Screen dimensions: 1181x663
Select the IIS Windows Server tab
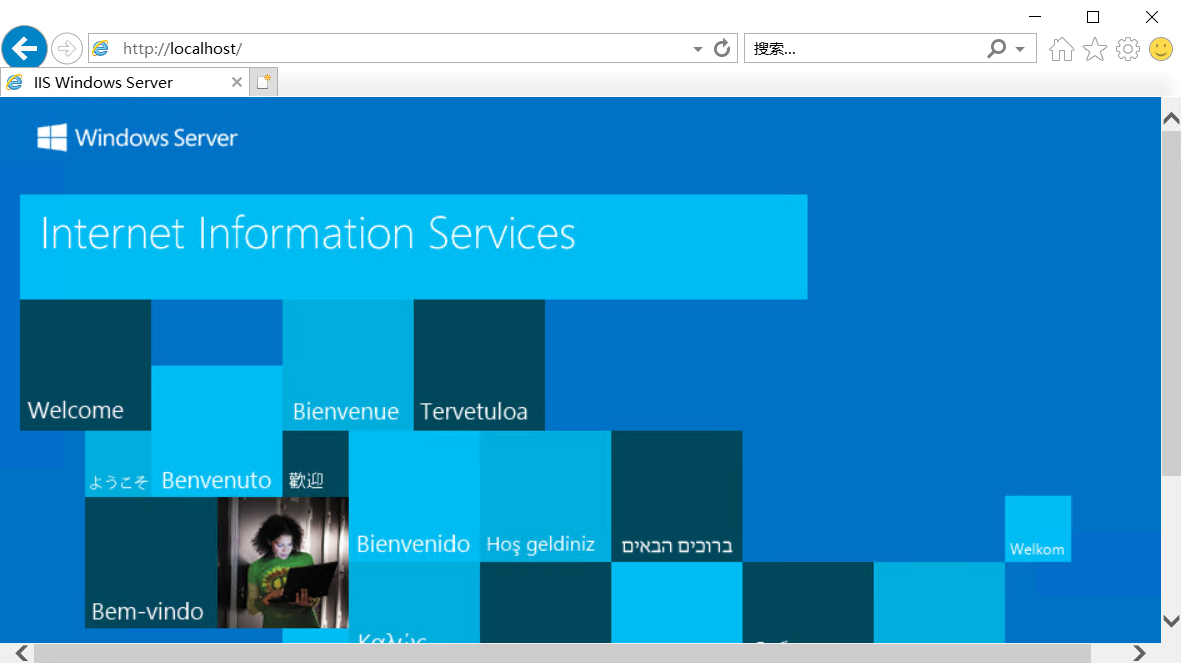[x=124, y=82]
